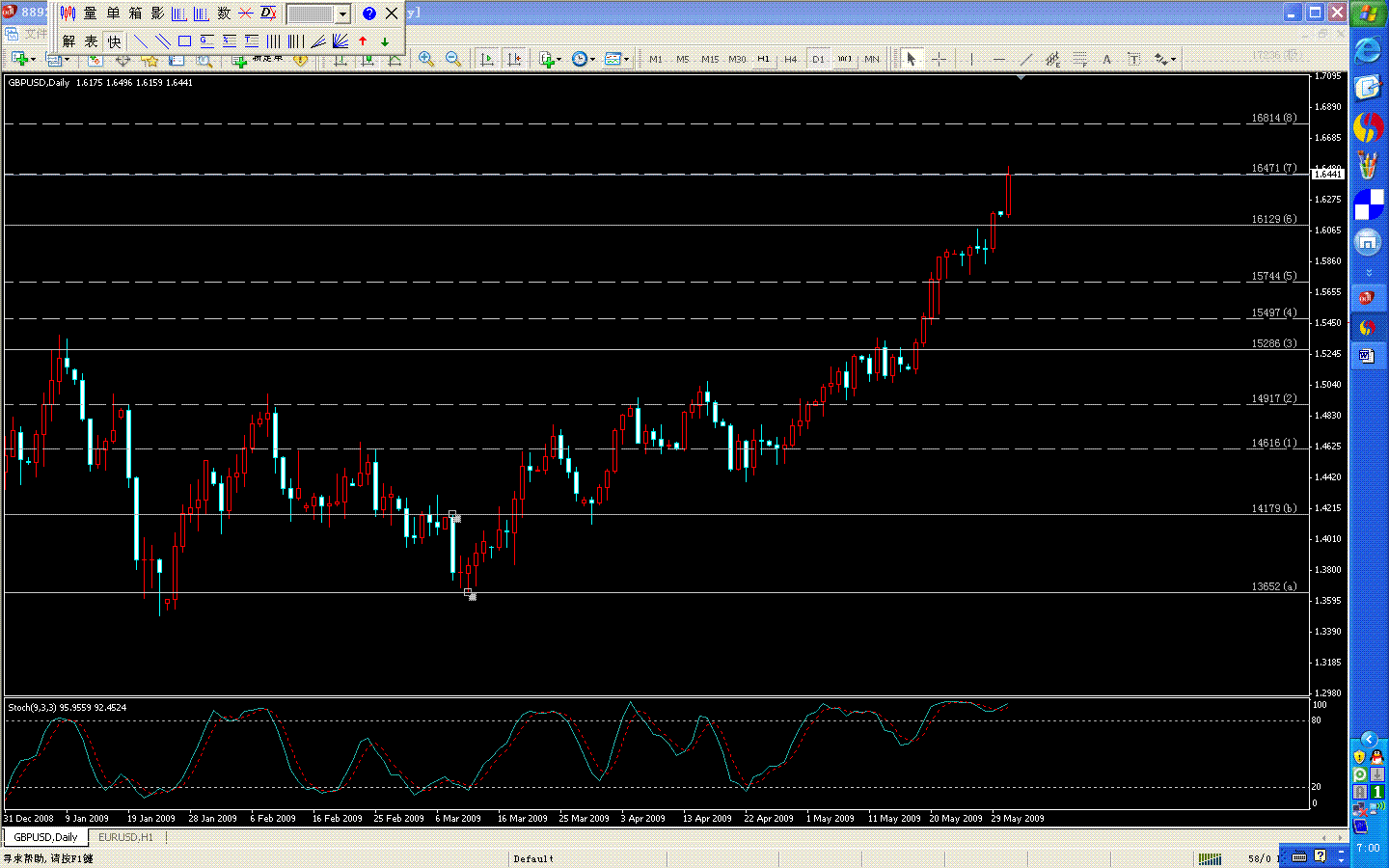
Task: Click the 快 button in floating toolbar
Action: coord(114,41)
